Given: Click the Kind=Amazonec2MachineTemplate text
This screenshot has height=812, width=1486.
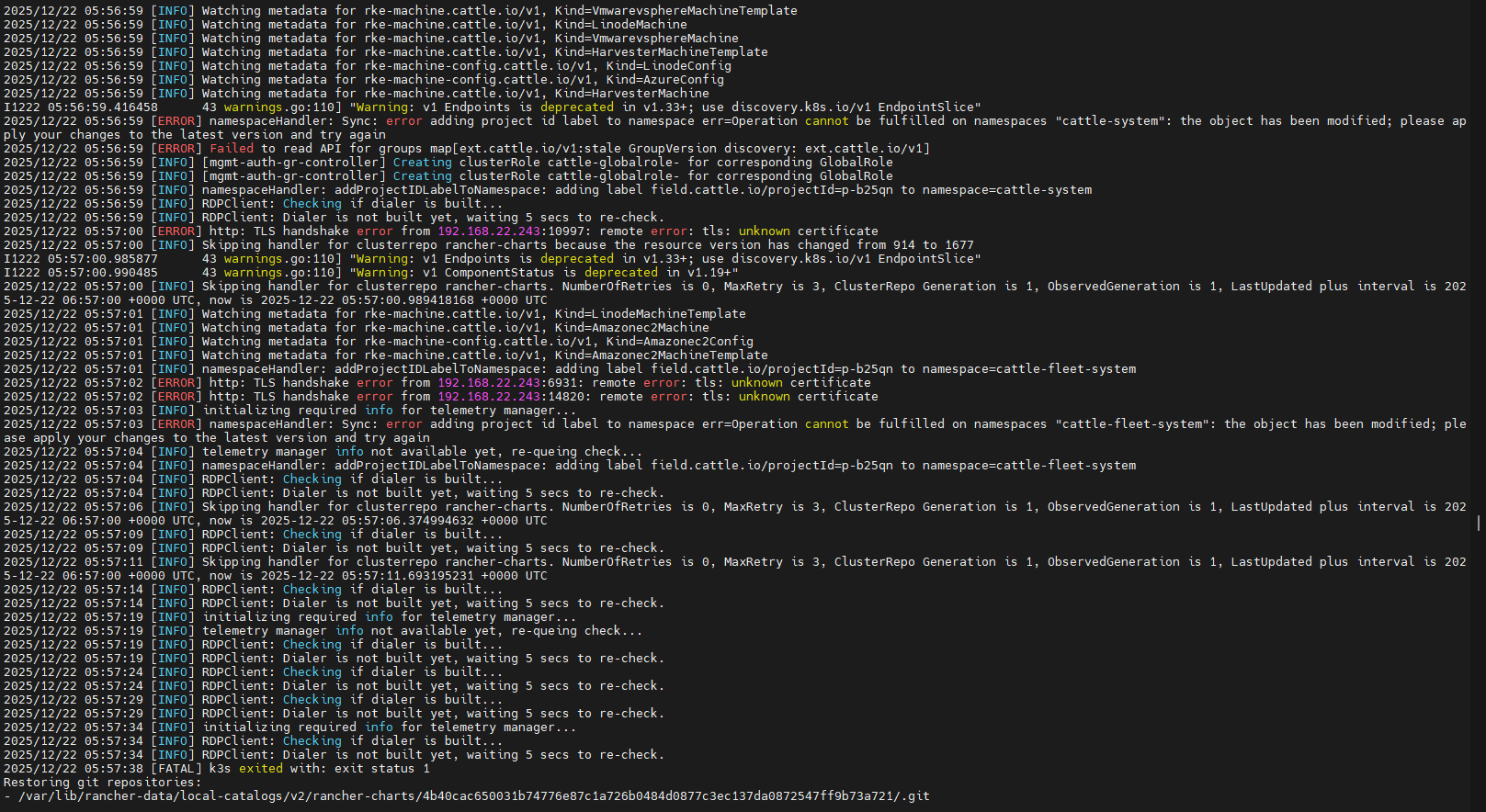Looking at the screenshot, I should 662,355.
